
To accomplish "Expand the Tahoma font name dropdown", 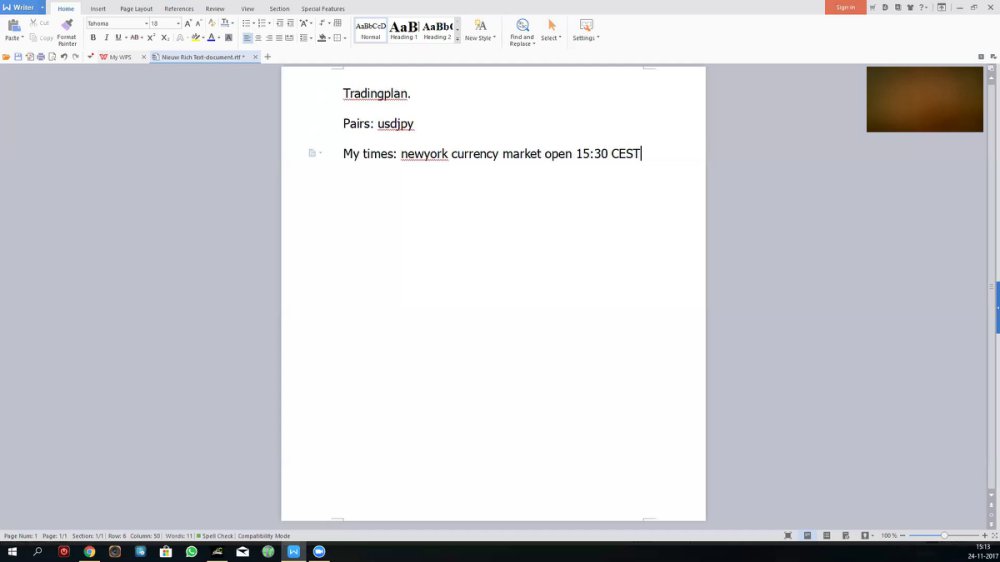I will coord(146,24).
